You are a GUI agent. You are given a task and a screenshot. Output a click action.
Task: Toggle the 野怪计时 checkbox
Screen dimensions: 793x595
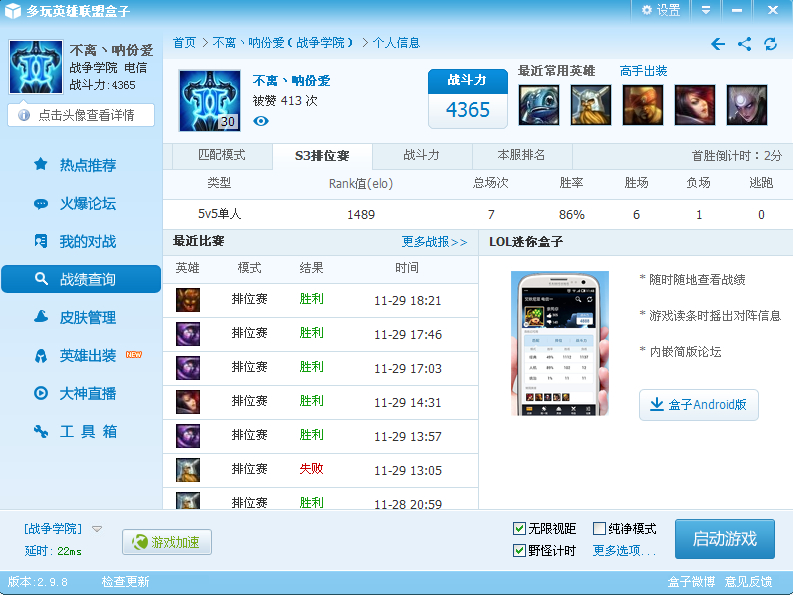(x=519, y=550)
